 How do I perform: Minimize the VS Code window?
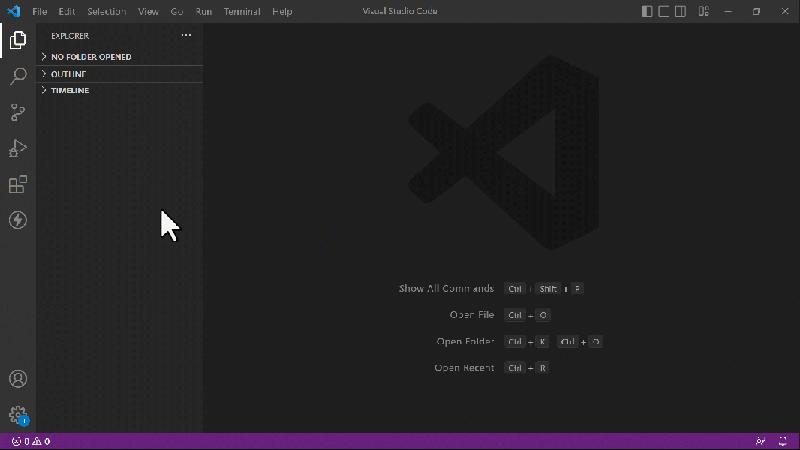click(728, 11)
